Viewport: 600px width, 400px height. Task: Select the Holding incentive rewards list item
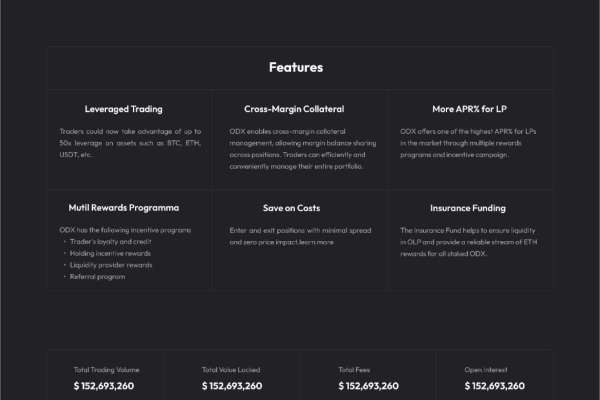tap(110, 253)
